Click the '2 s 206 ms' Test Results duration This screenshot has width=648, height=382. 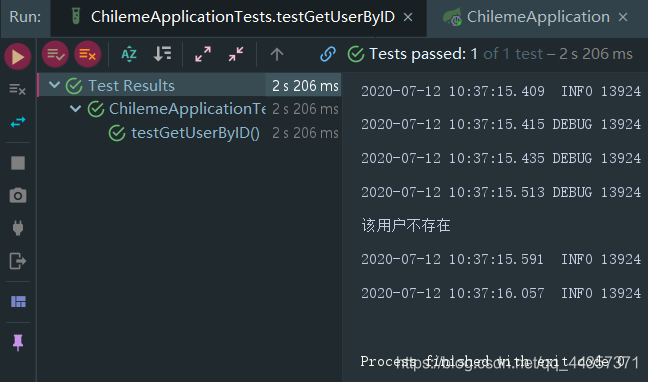coord(305,86)
